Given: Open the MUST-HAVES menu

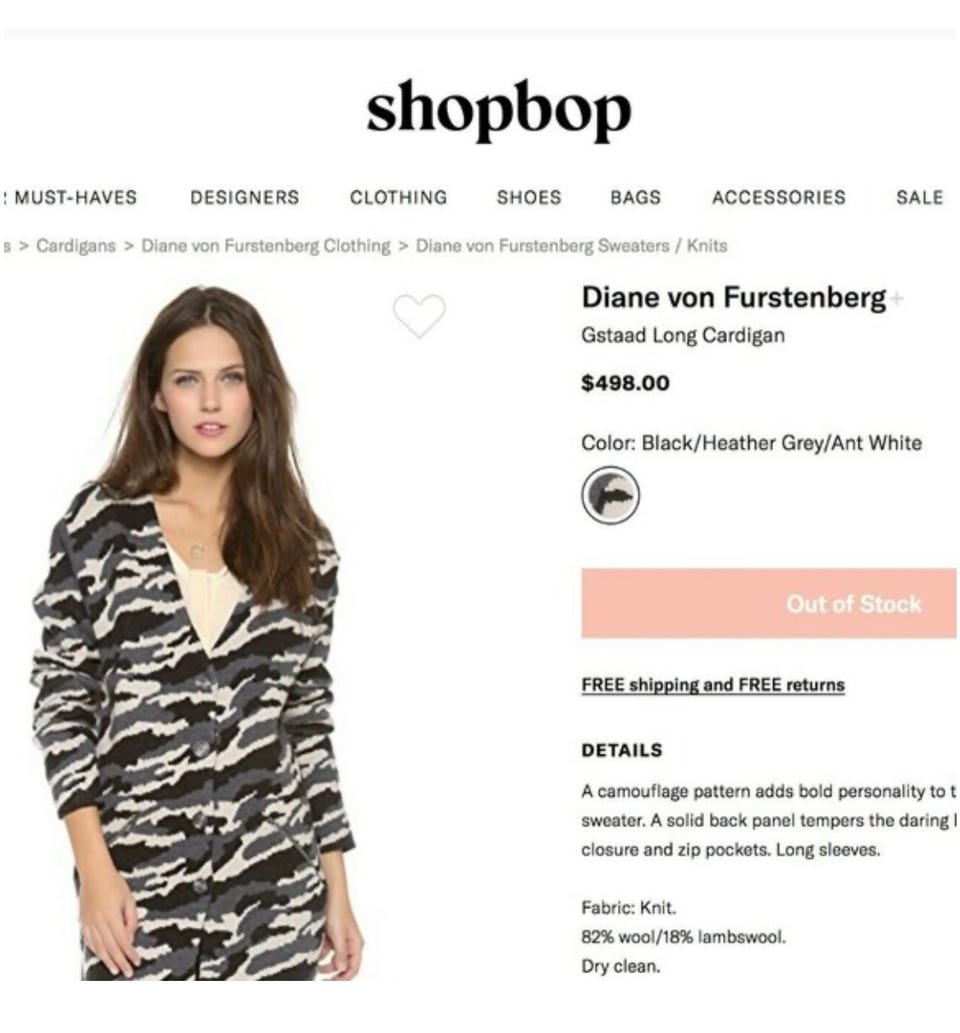Looking at the screenshot, I should [x=75, y=197].
